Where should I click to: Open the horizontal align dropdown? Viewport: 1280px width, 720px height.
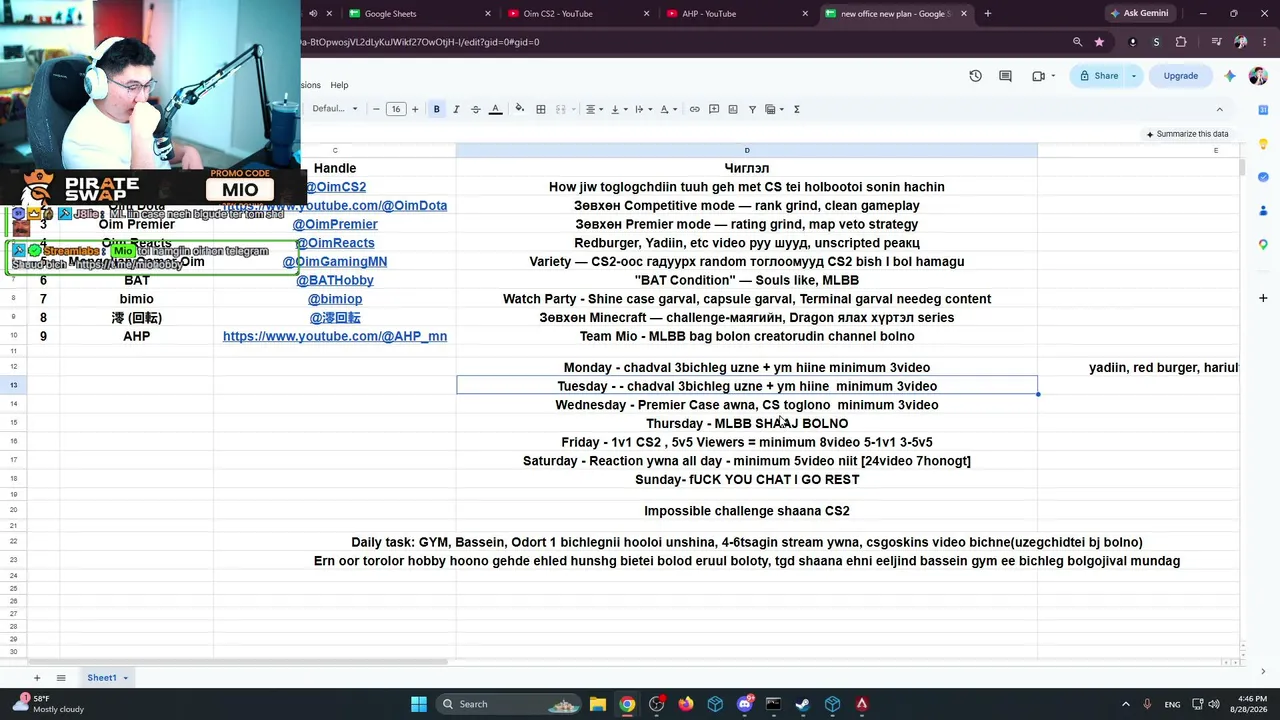coord(593,109)
